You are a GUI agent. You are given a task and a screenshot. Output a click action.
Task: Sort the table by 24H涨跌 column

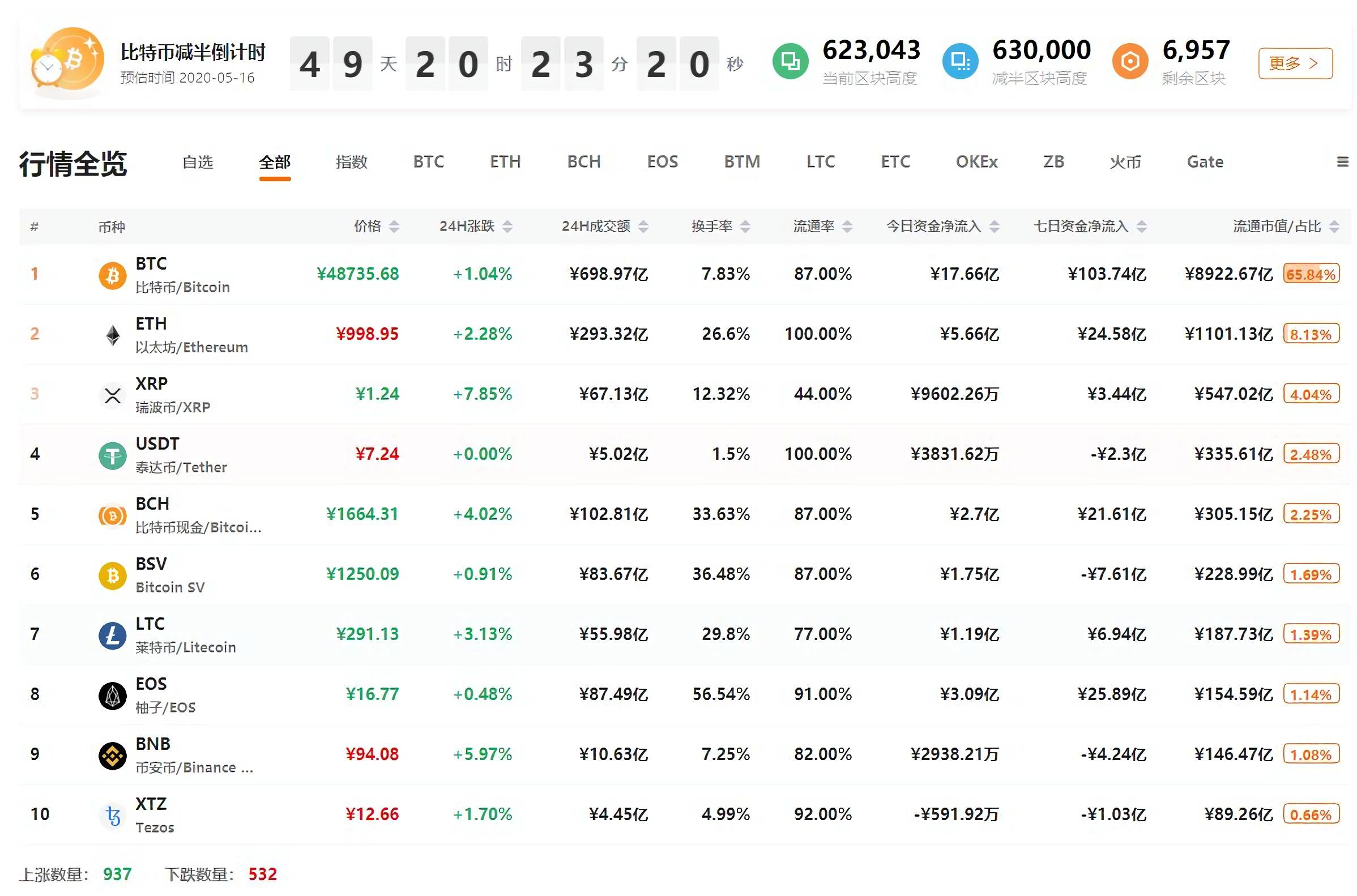pos(507,227)
